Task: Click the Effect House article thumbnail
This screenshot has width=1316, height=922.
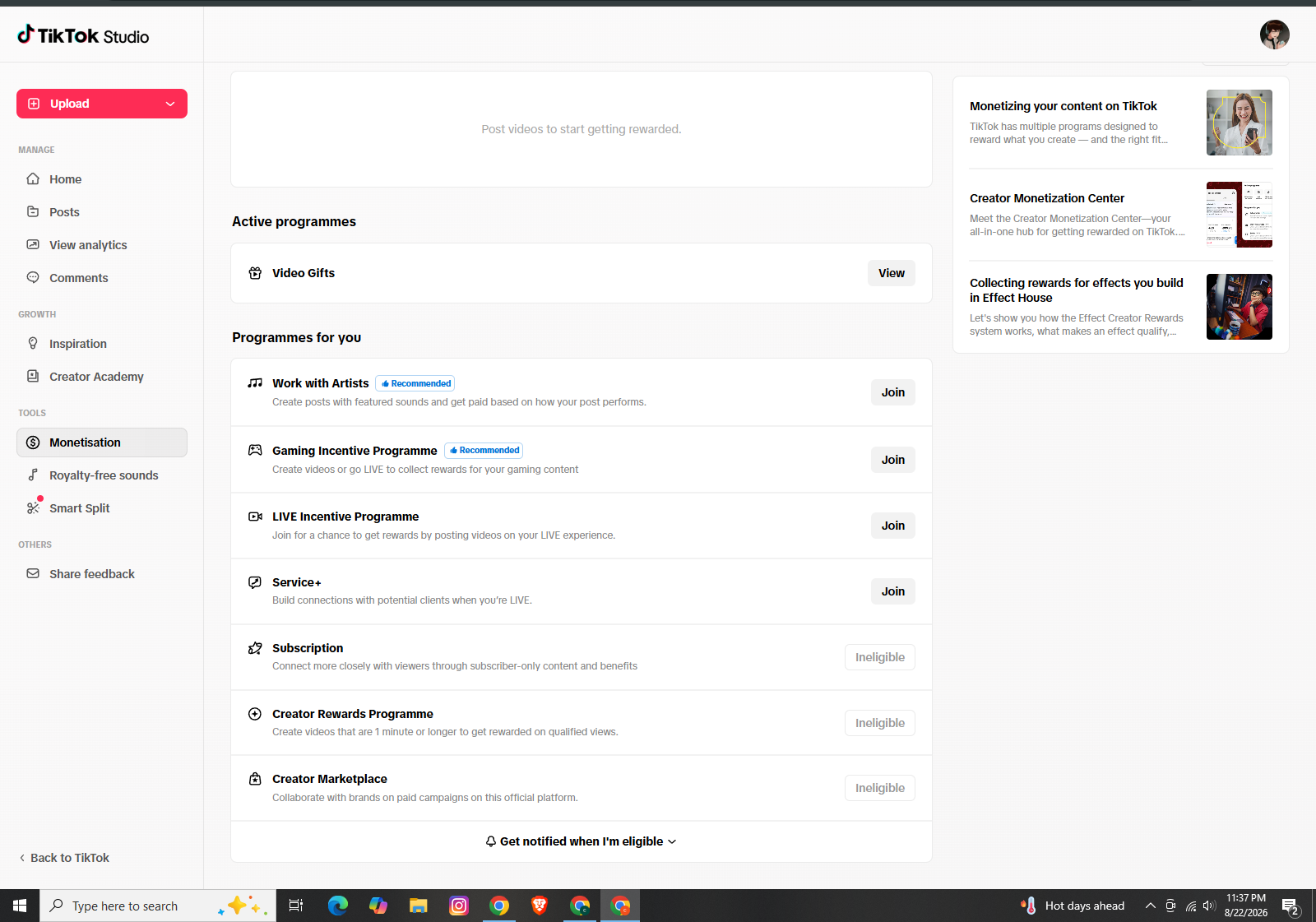Action: pos(1240,307)
